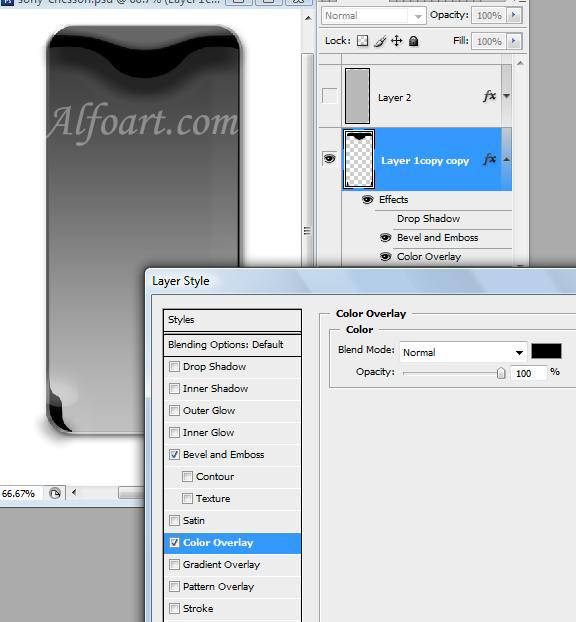Image resolution: width=576 pixels, height=622 pixels.
Task: Toggle Color Overlay effect visibility eye
Action: click(385, 257)
